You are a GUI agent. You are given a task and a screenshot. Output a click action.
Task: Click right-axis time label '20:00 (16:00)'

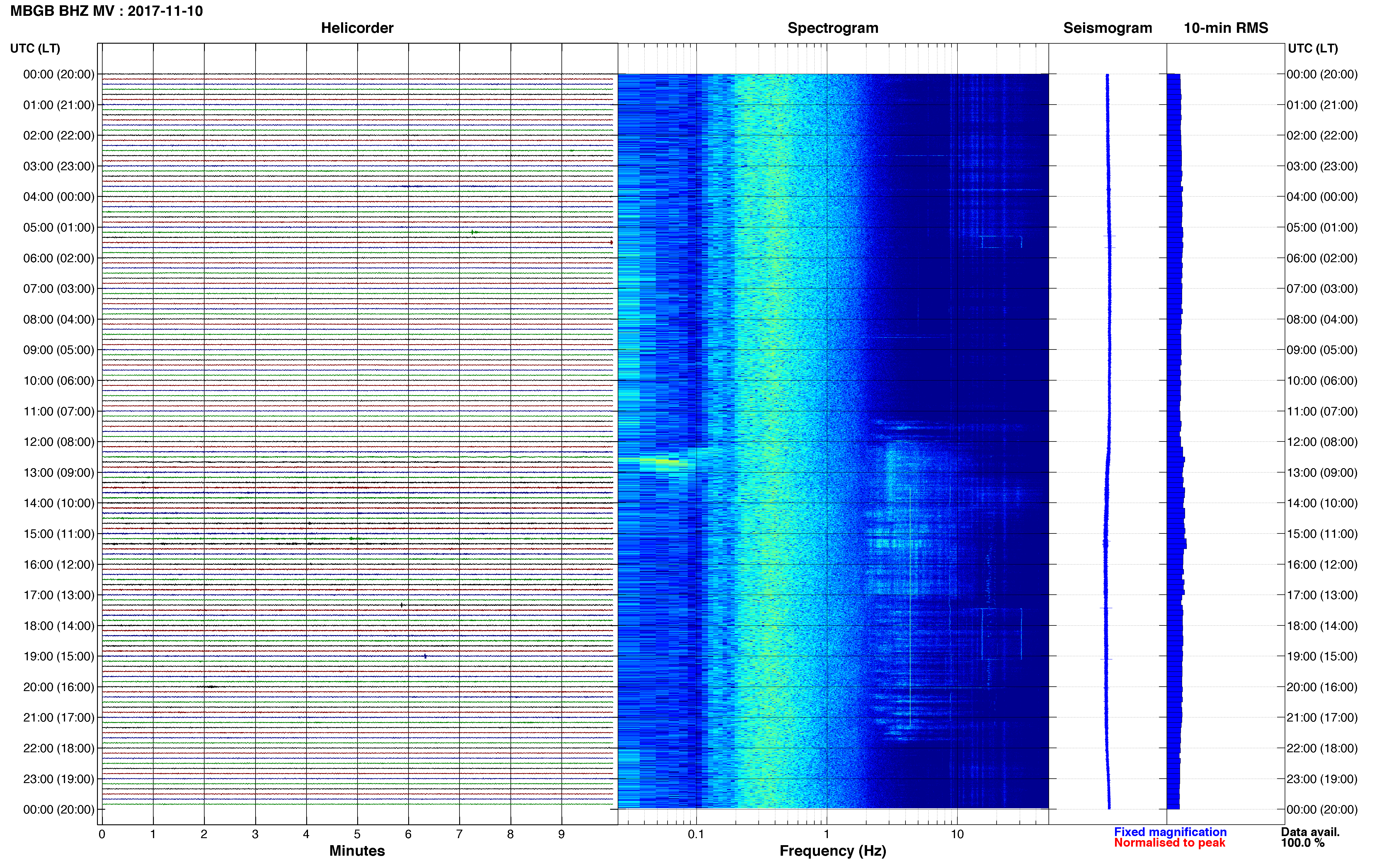pyautogui.click(x=1322, y=687)
